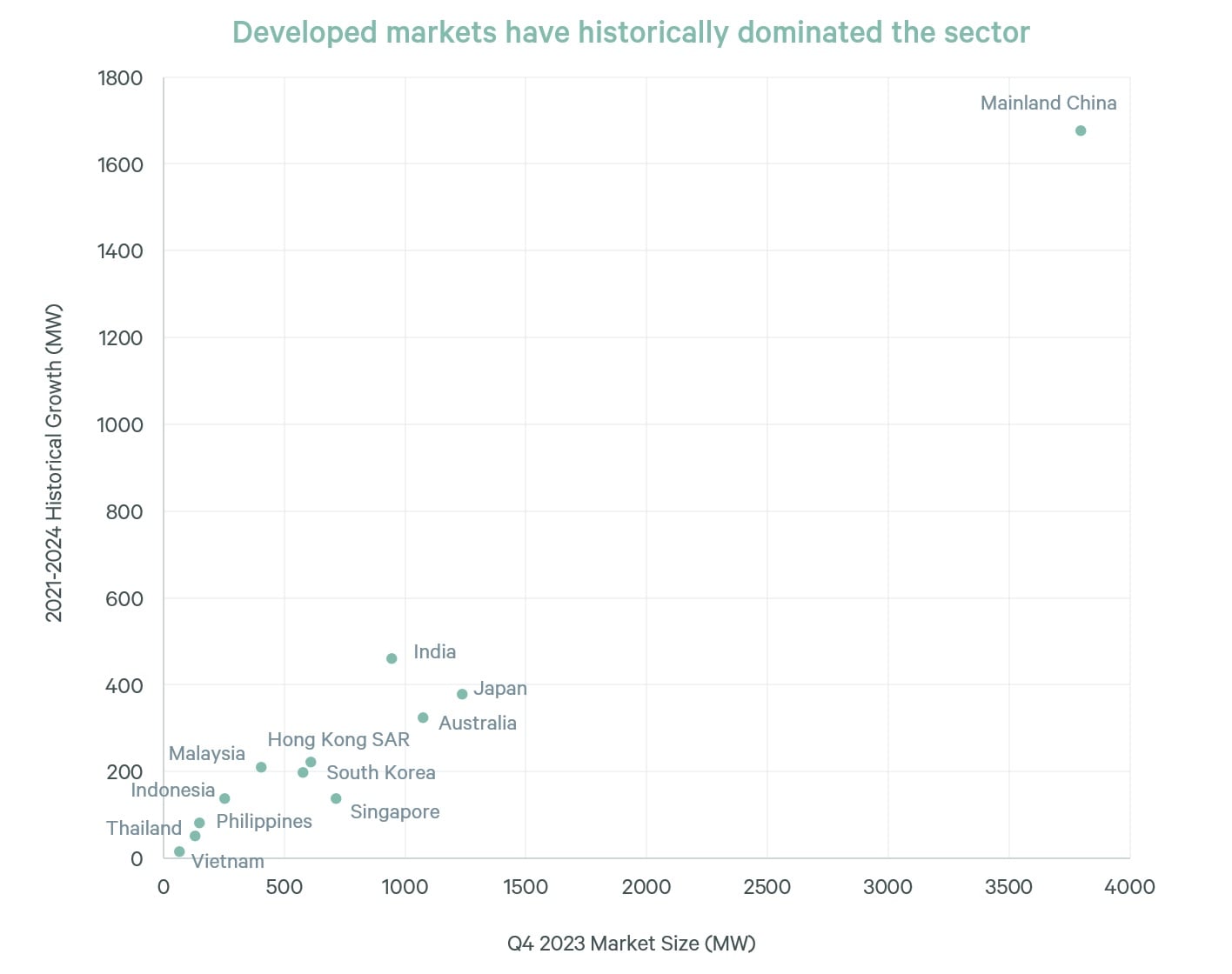The width and height of the screenshot is (1232, 974).
Task: Click the Indonesia data point
Action: pyautogui.click(x=224, y=798)
